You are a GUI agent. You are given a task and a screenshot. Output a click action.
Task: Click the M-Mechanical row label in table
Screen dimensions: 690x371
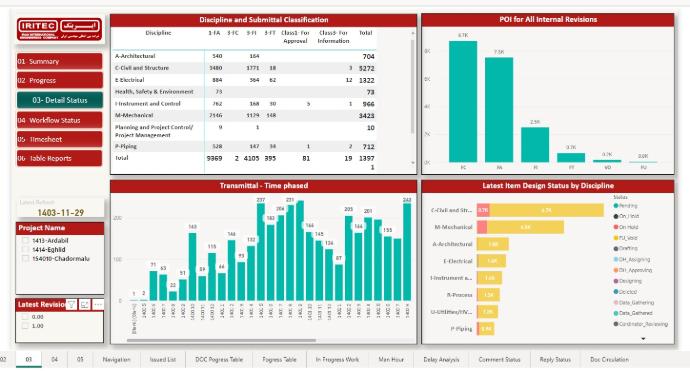click(134, 115)
